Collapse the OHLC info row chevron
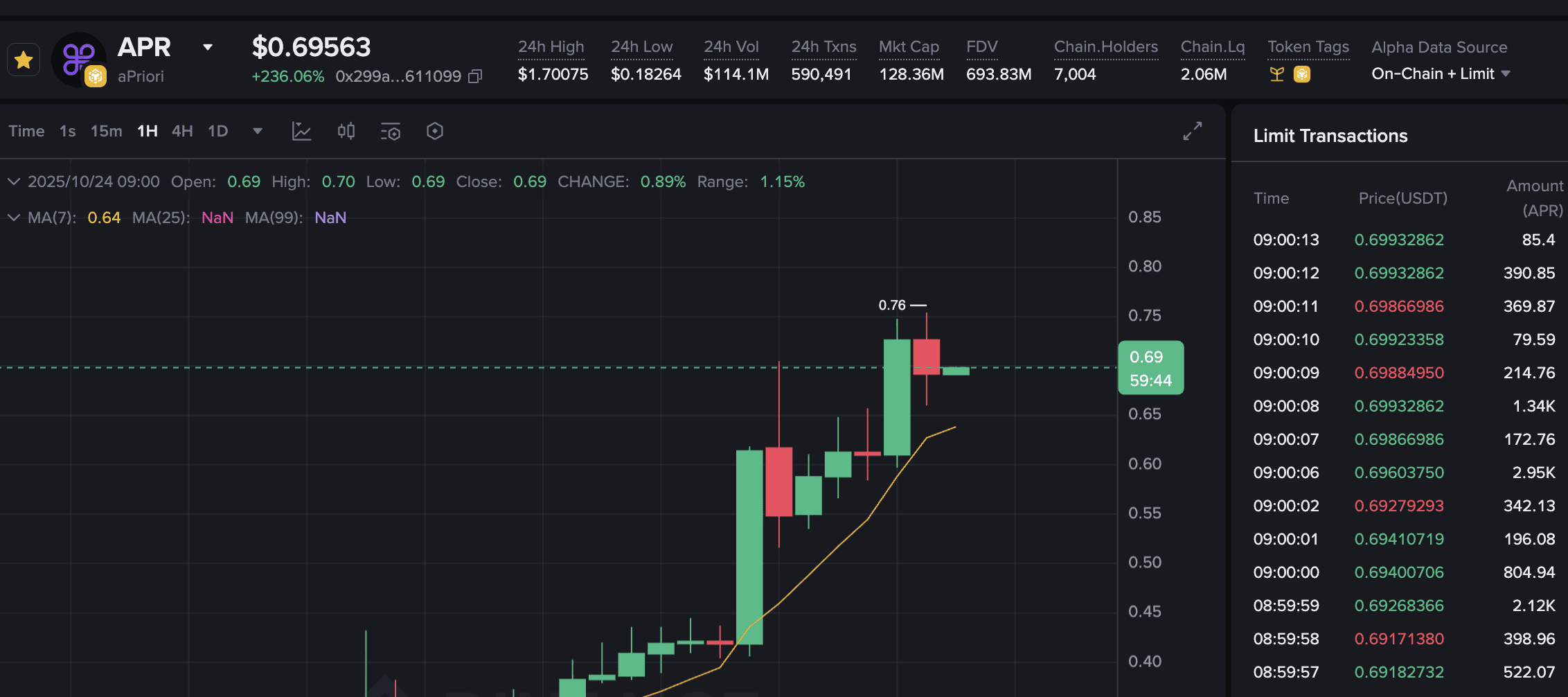Viewport: 1568px width, 697px height. pos(14,182)
